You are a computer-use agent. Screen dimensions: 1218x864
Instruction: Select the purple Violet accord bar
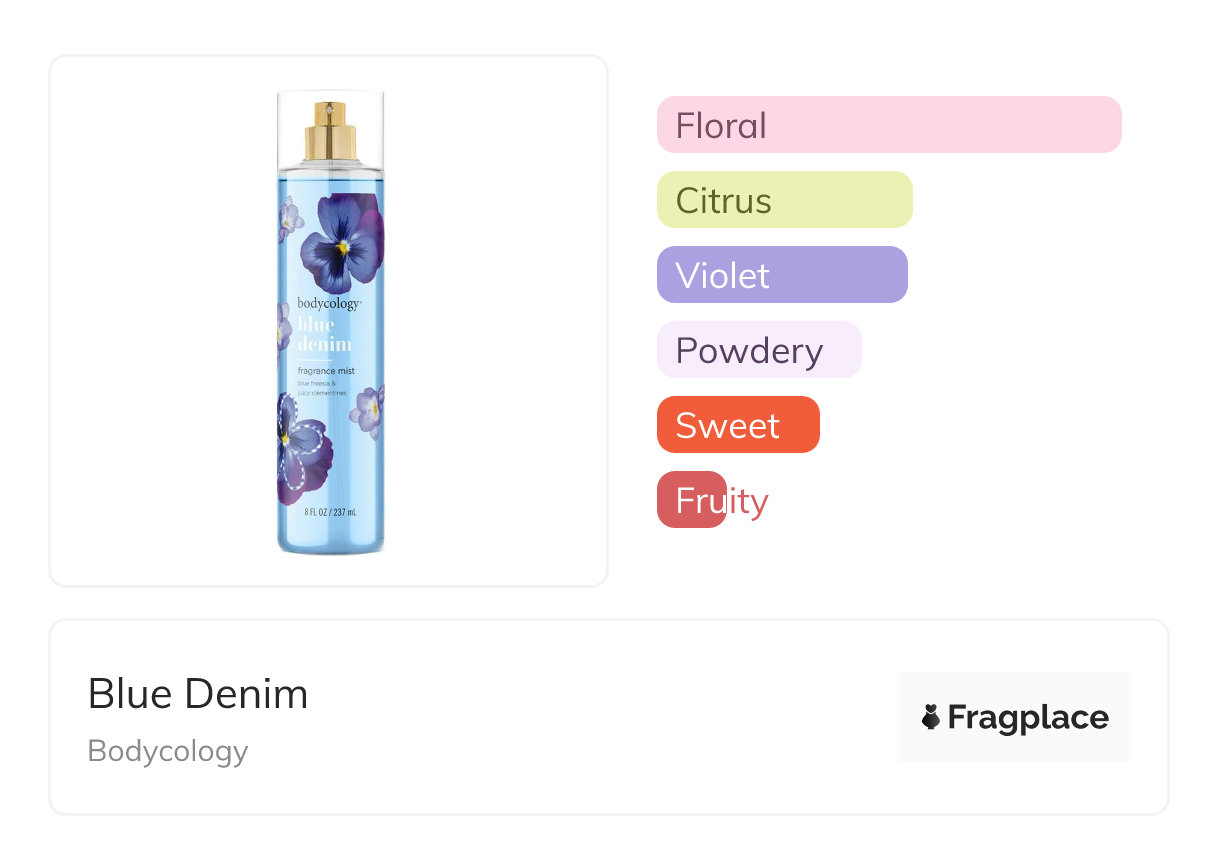(781, 275)
